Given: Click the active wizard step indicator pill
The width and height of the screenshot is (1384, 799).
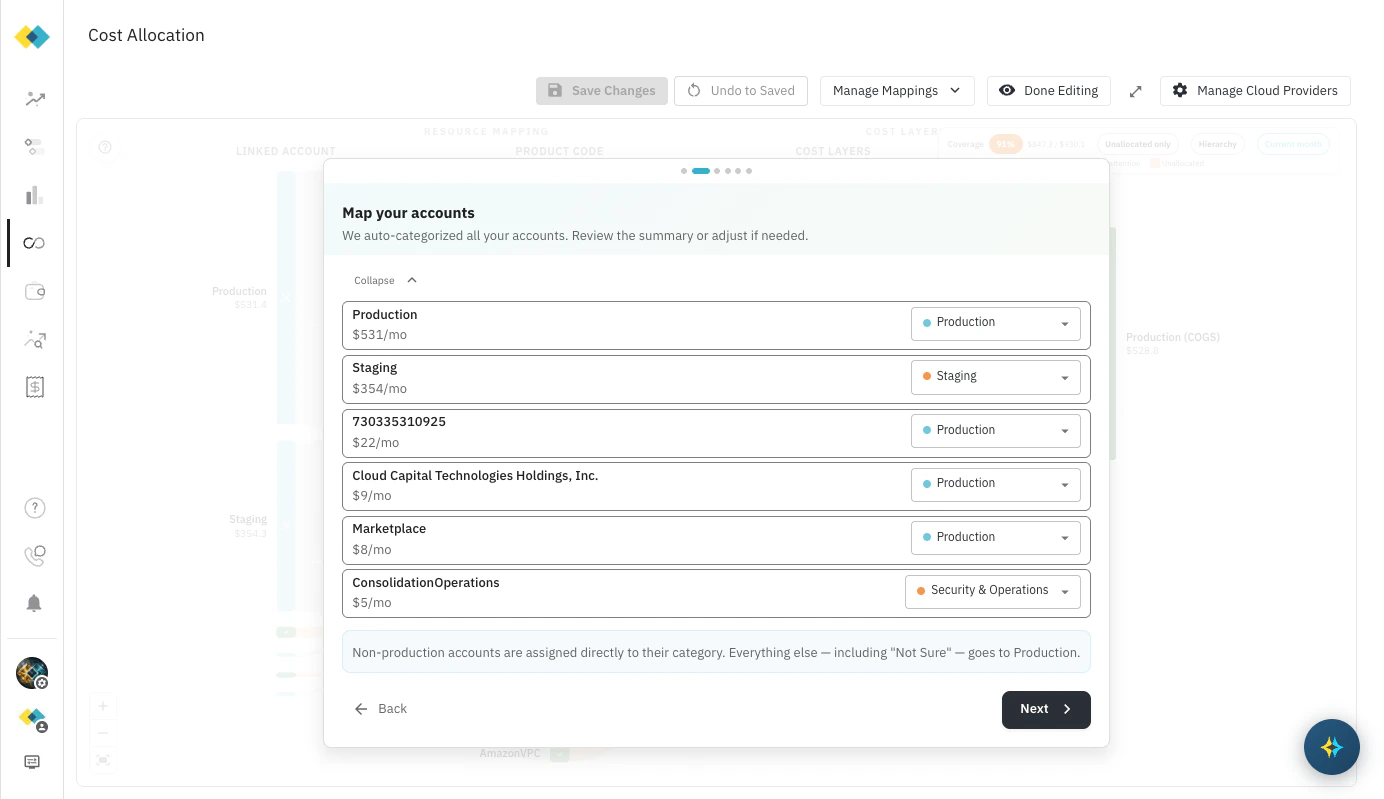Looking at the screenshot, I should 701,171.
